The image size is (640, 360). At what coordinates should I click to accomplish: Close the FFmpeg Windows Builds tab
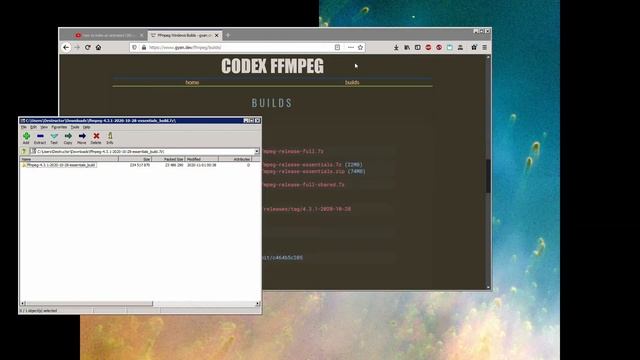tap(217, 36)
